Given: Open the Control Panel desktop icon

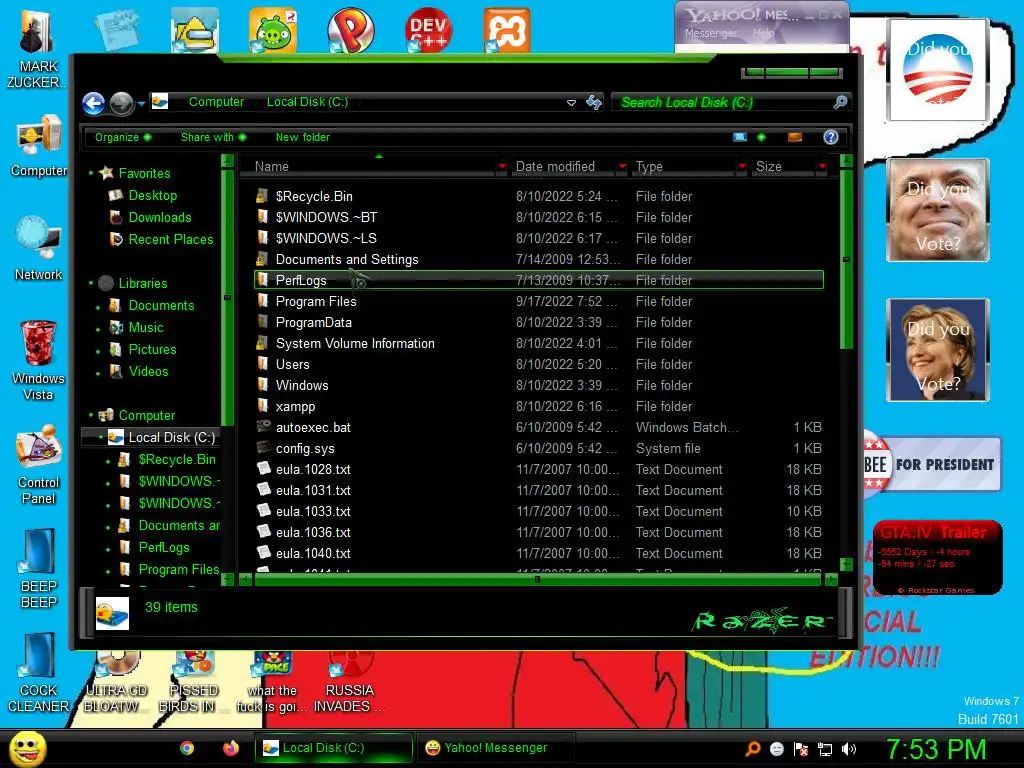Looking at the screenshot, I should [39, 465].
